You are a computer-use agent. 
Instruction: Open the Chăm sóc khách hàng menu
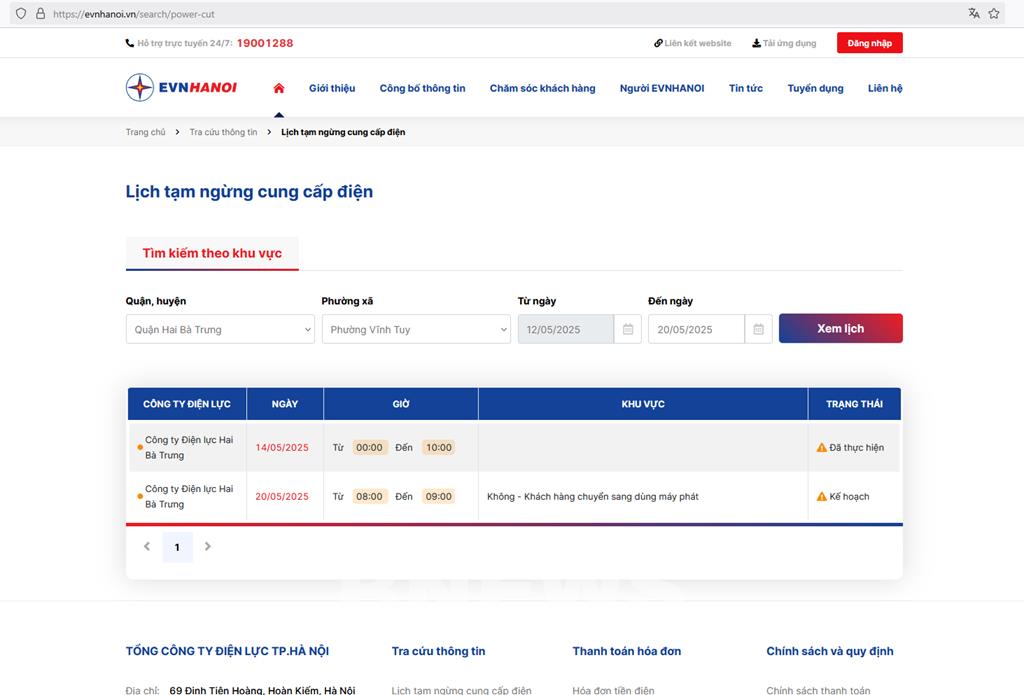pyautogui.click(x=542, y=88)
